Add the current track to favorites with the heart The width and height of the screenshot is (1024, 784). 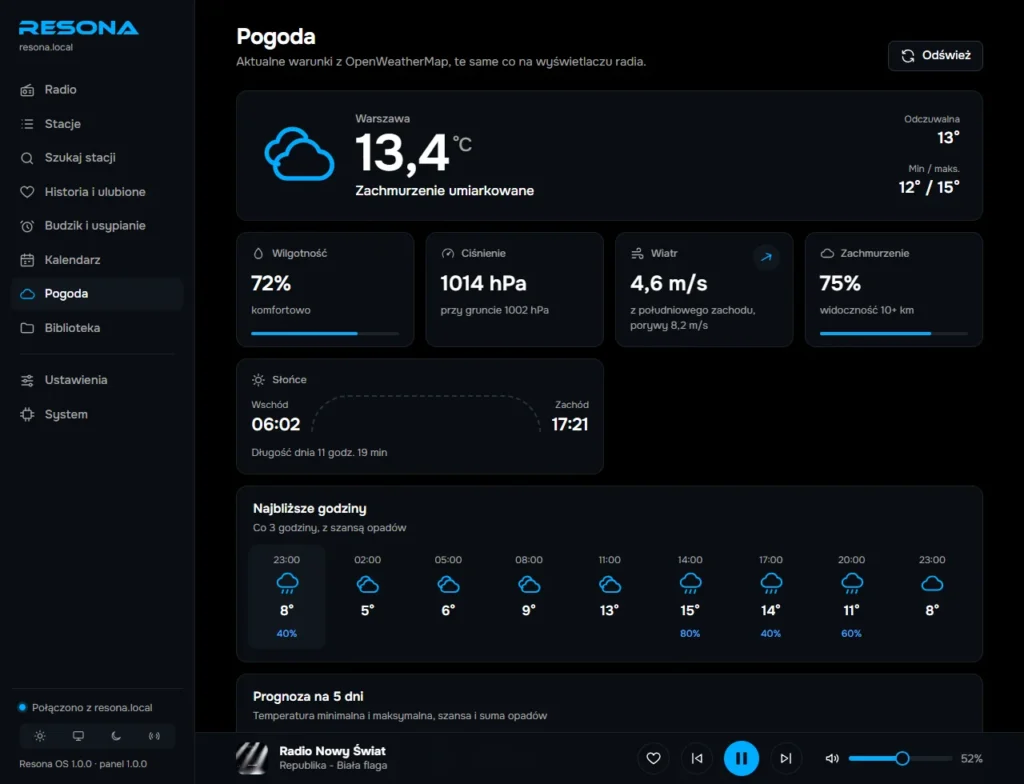tap(653, 758)
